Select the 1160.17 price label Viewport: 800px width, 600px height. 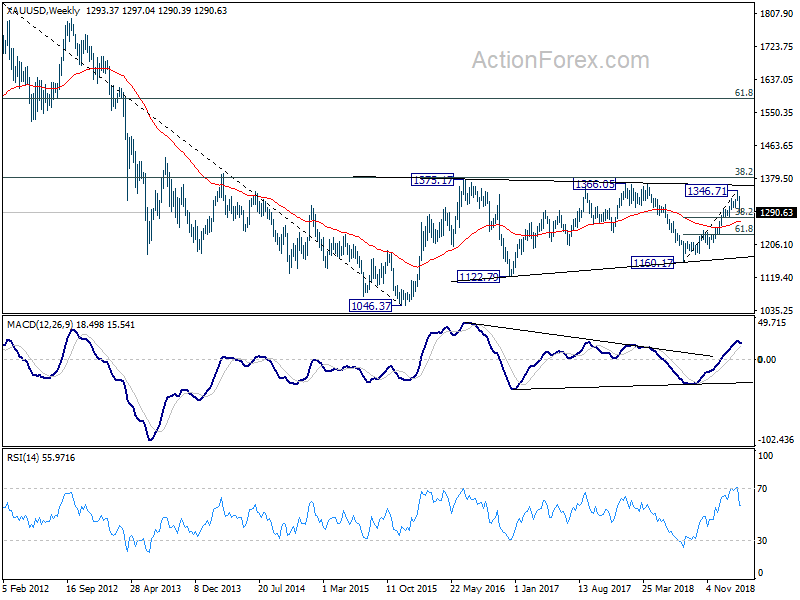(653, 263)
